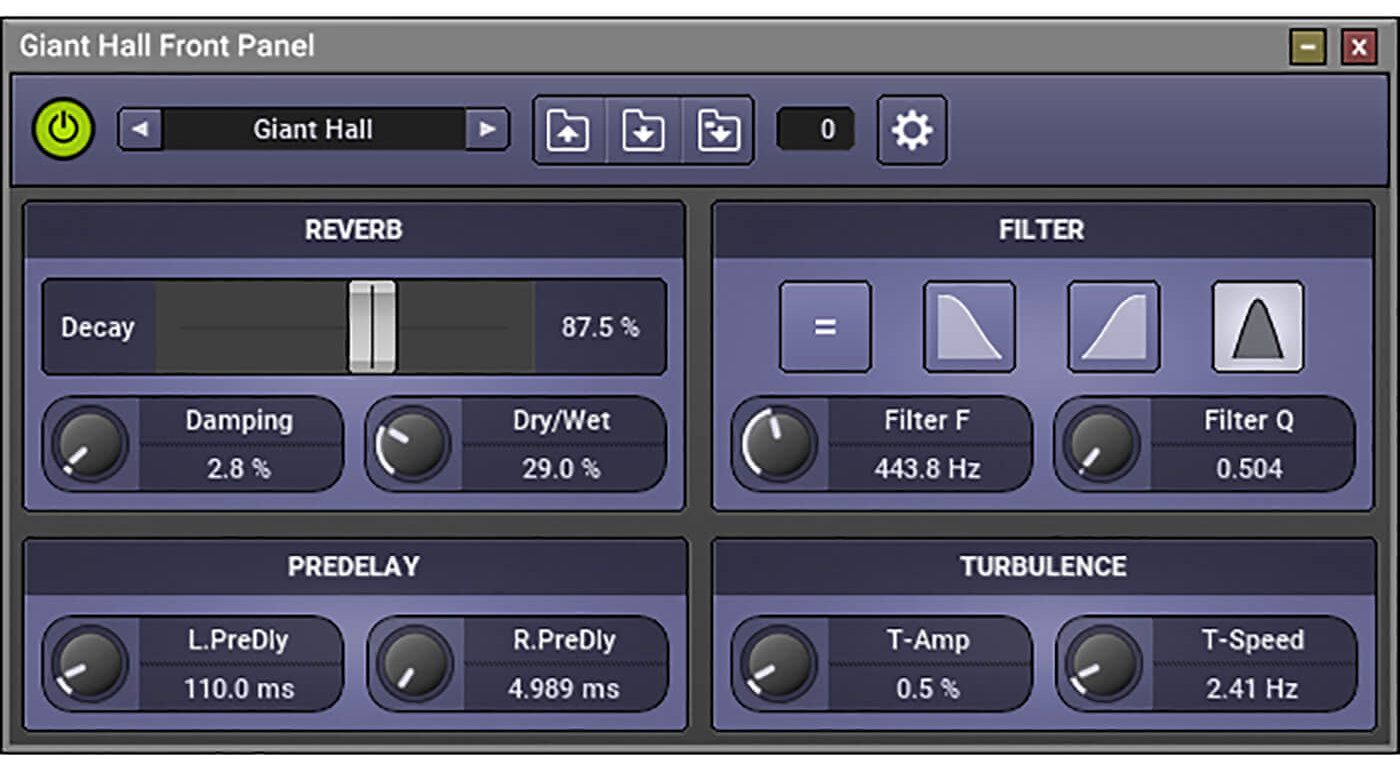Click the preset number field showing 0
Viewport: 1400px width, 770px height.
(x=816, y=130)
